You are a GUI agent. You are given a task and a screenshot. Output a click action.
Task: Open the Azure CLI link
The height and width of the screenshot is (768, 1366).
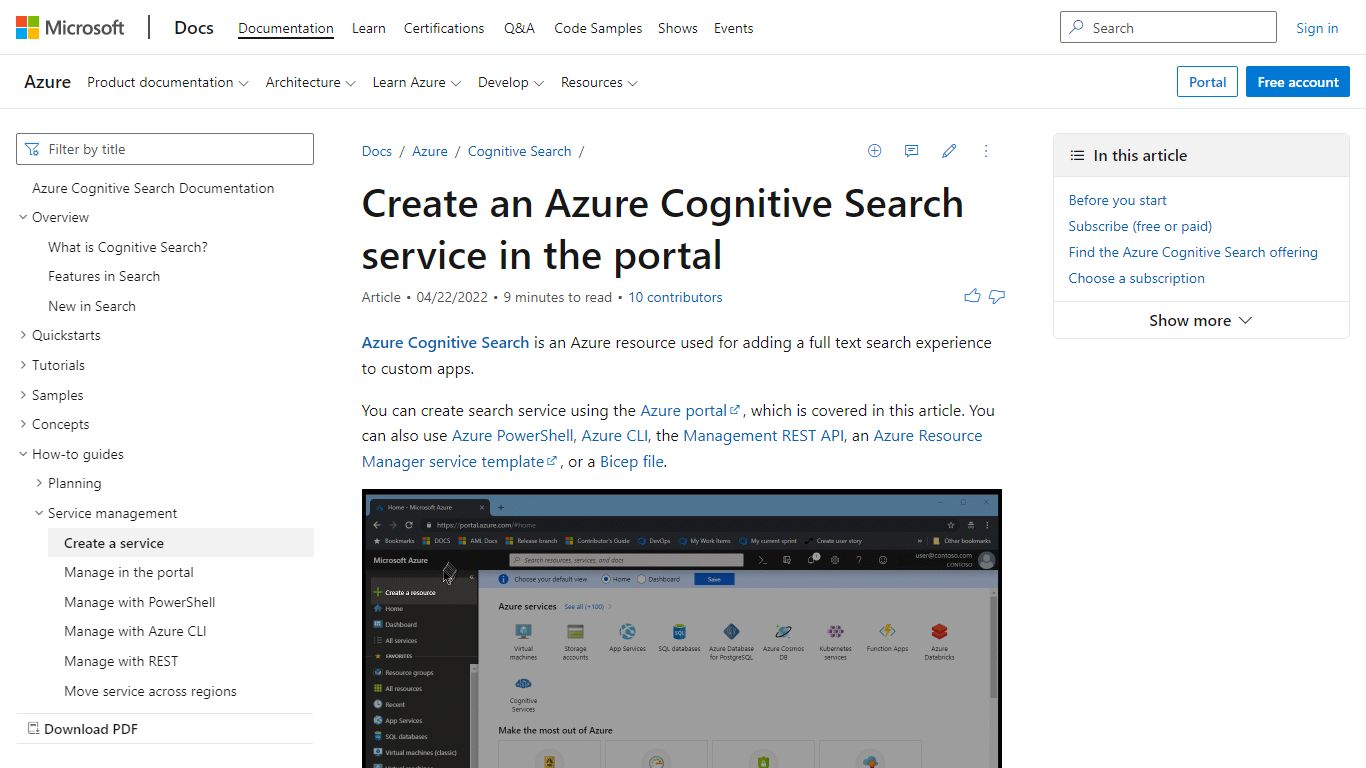pos(616,435)
